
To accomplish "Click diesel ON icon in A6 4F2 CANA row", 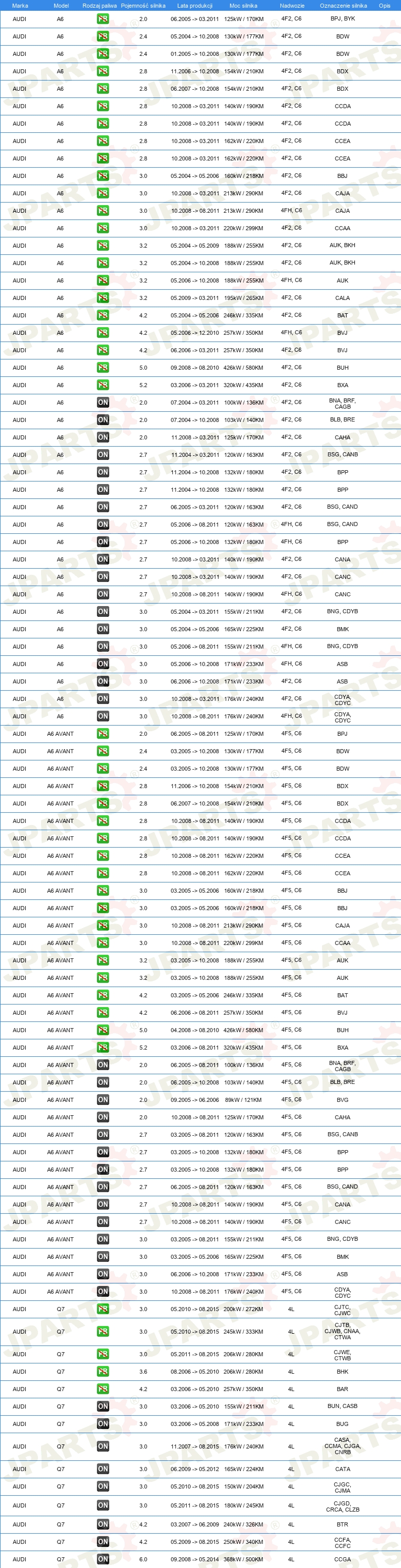I will click(x=103, y=559).
